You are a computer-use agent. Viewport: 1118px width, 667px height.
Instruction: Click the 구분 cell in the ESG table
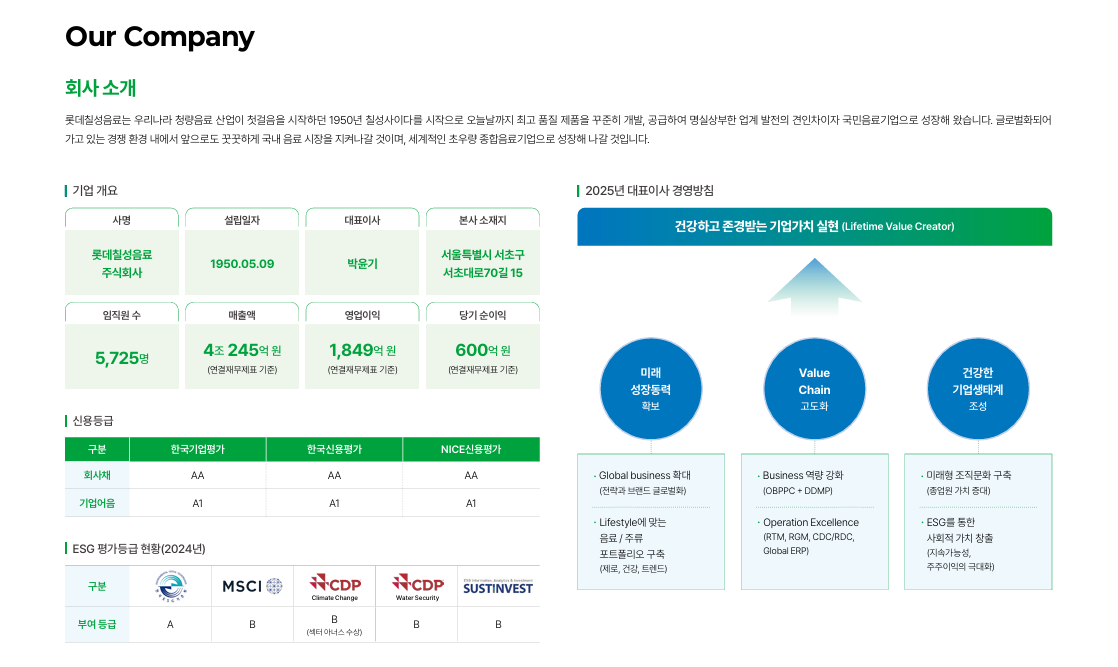(97, 586)
